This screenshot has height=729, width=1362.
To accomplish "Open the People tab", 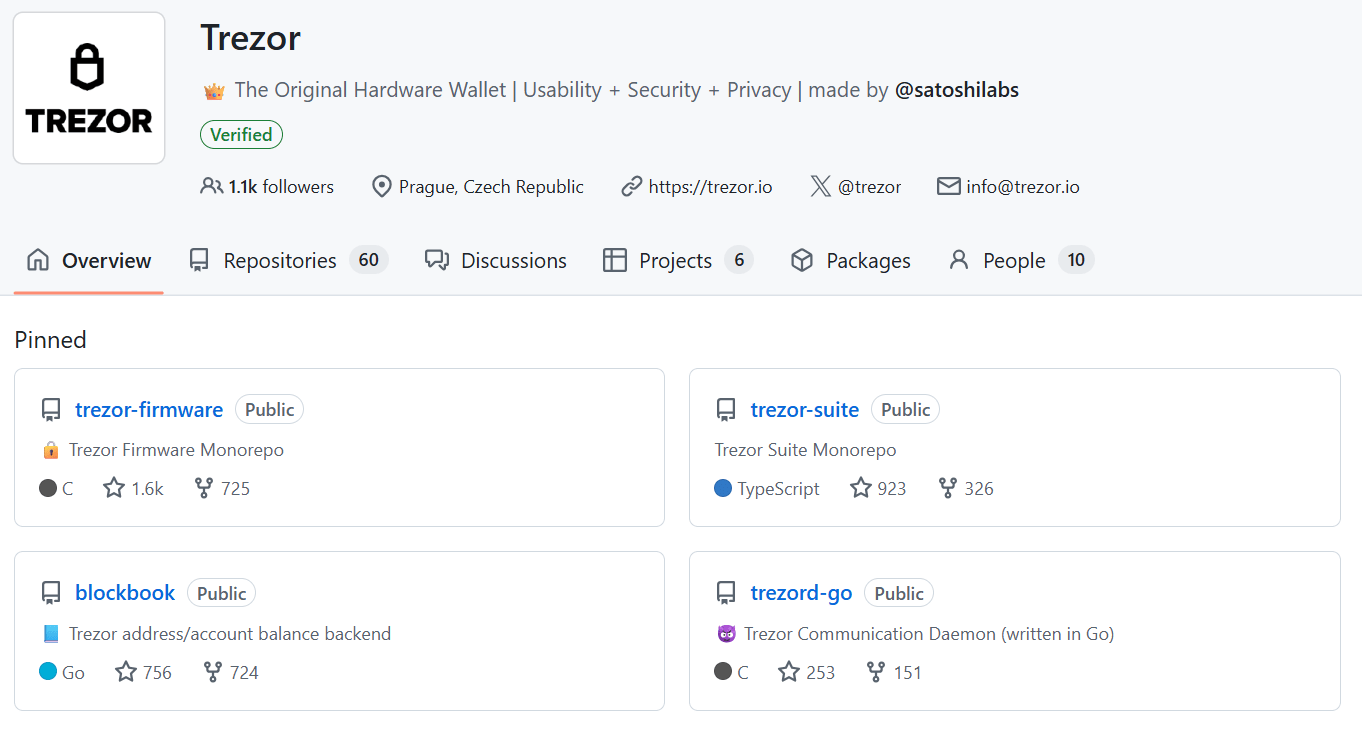I will [1013, 261].
